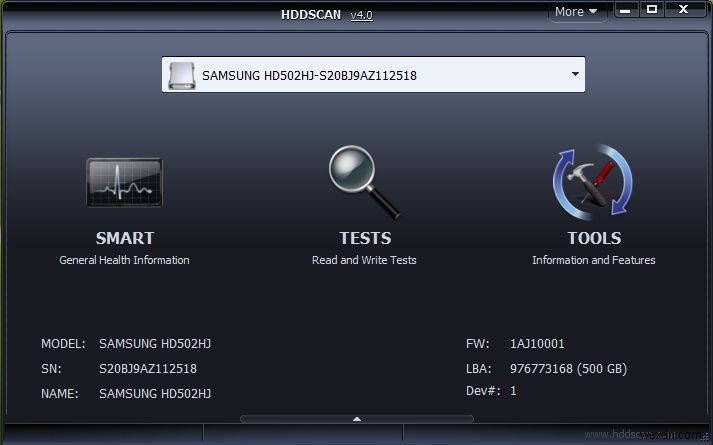Click General Health Information text
Image resolution: width=713 pixels, height=445 pixels.
click(x=124, y=260)
